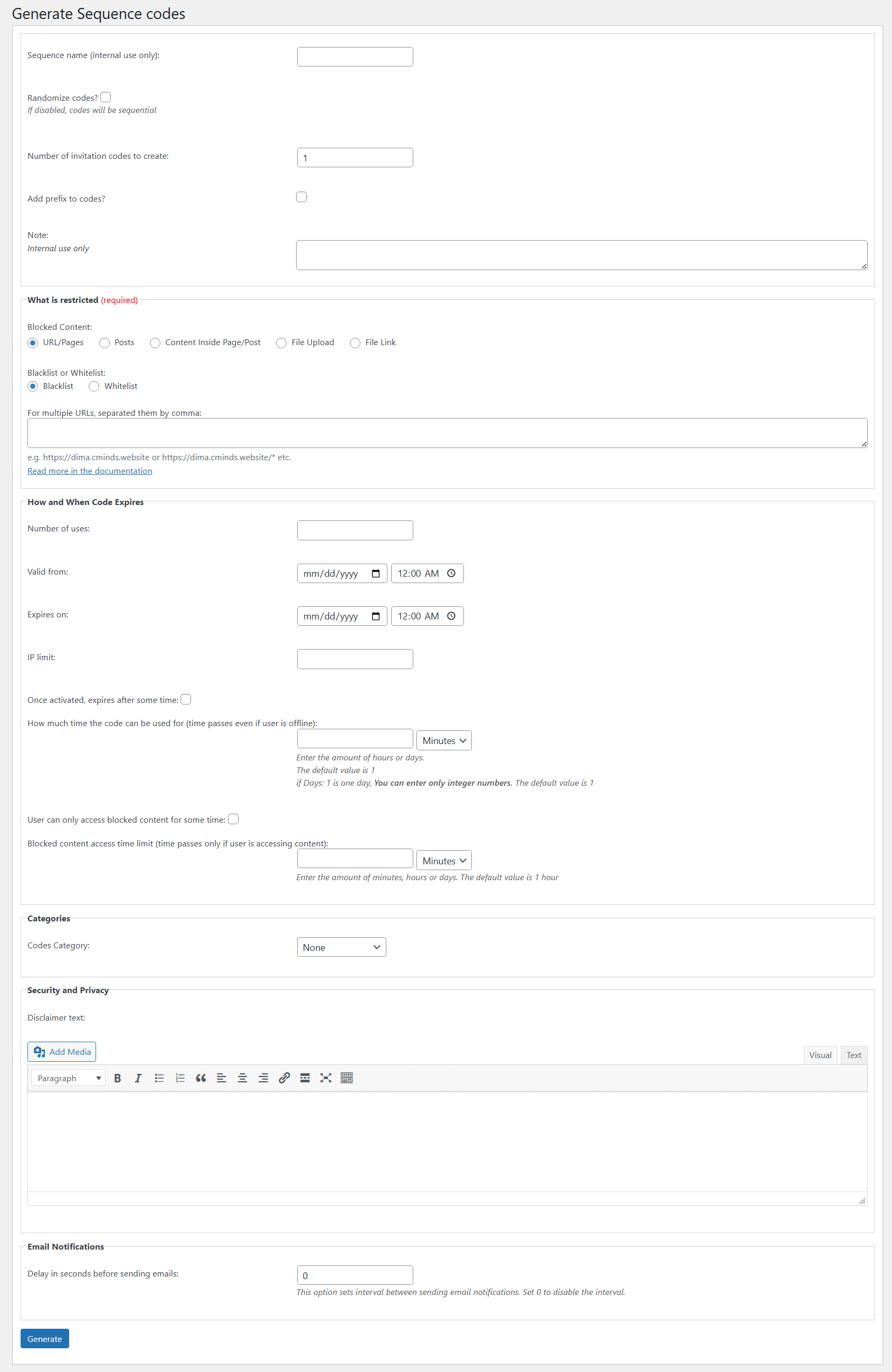Center align text in disclaimer editor
The width and height of the screenshot is (892, 1372).
tap(242, 1078)
